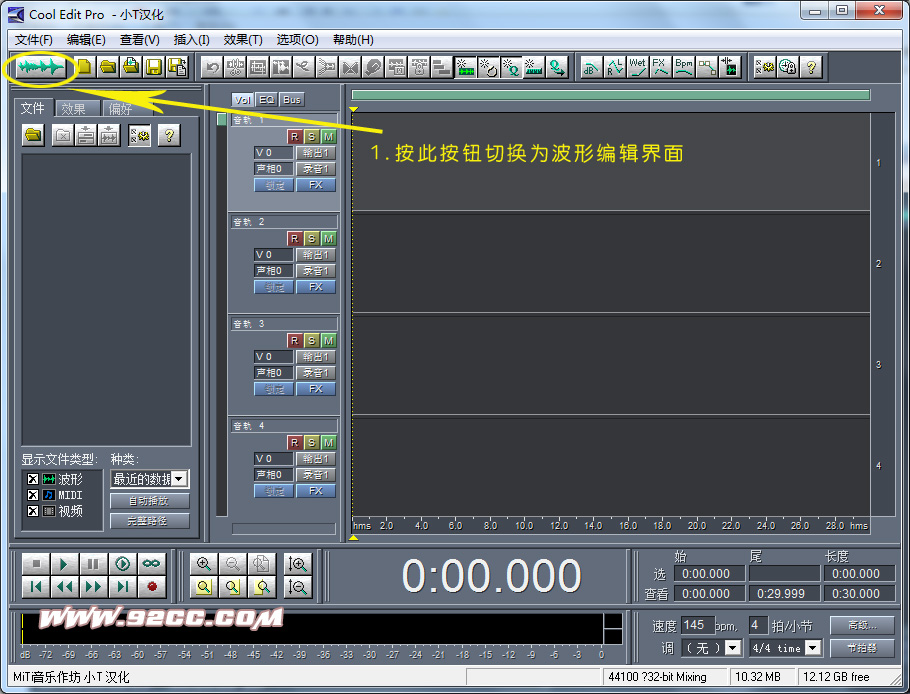Toggle the MIDI file type checkbox
The height and width of the screenshot is (694, 910).
(33, 495)
